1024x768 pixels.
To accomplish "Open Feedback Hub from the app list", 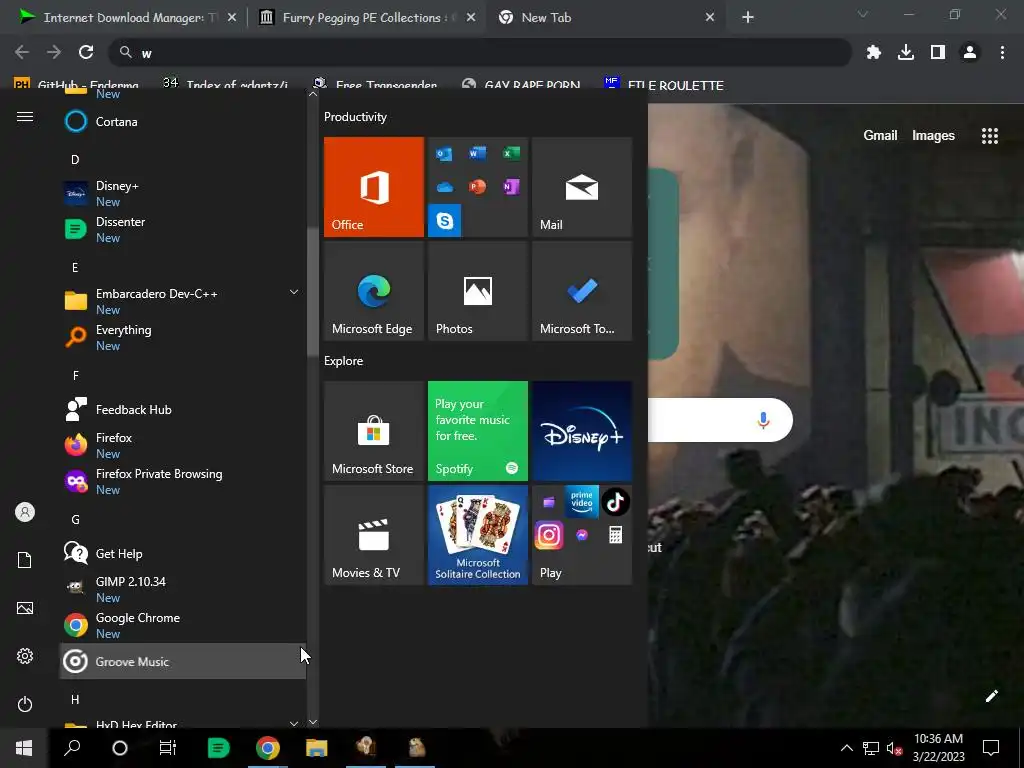I will (183, 409).
